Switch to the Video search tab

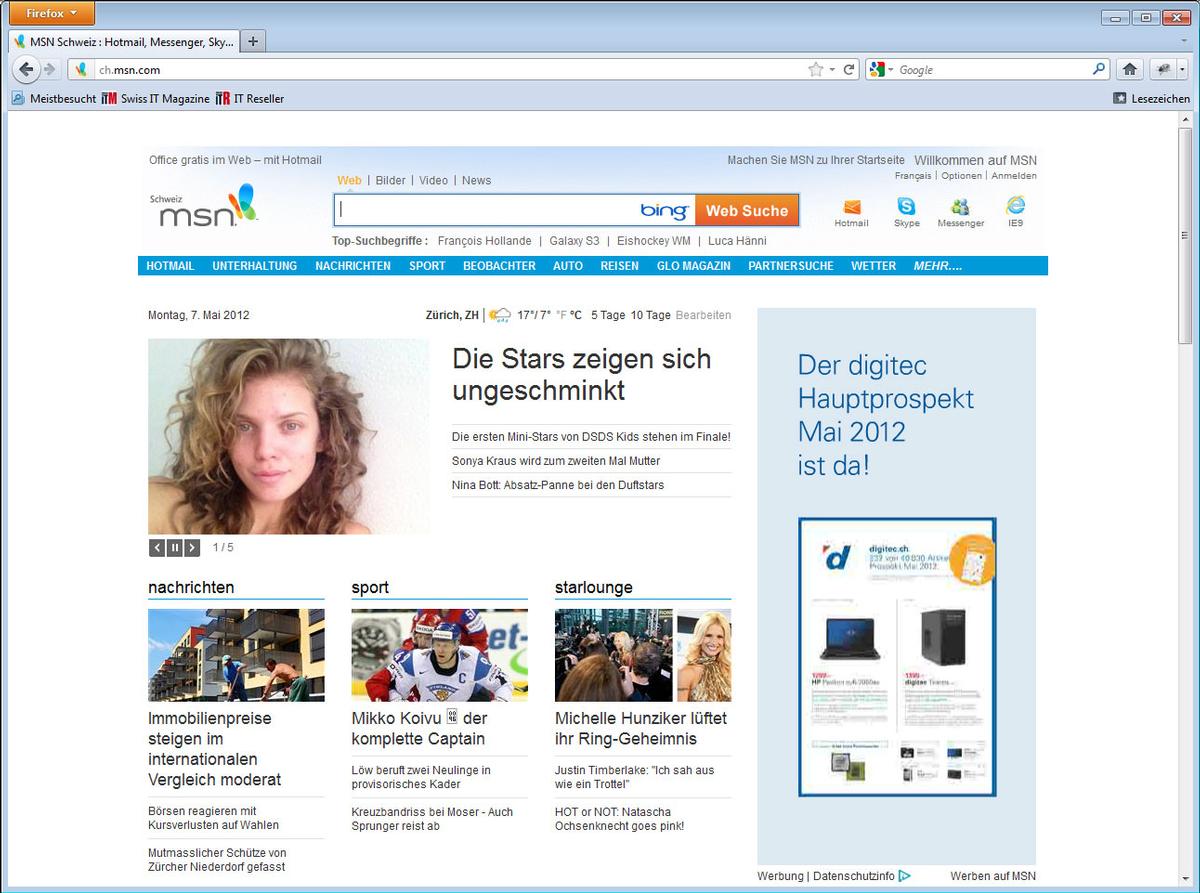tap(433, 180)
